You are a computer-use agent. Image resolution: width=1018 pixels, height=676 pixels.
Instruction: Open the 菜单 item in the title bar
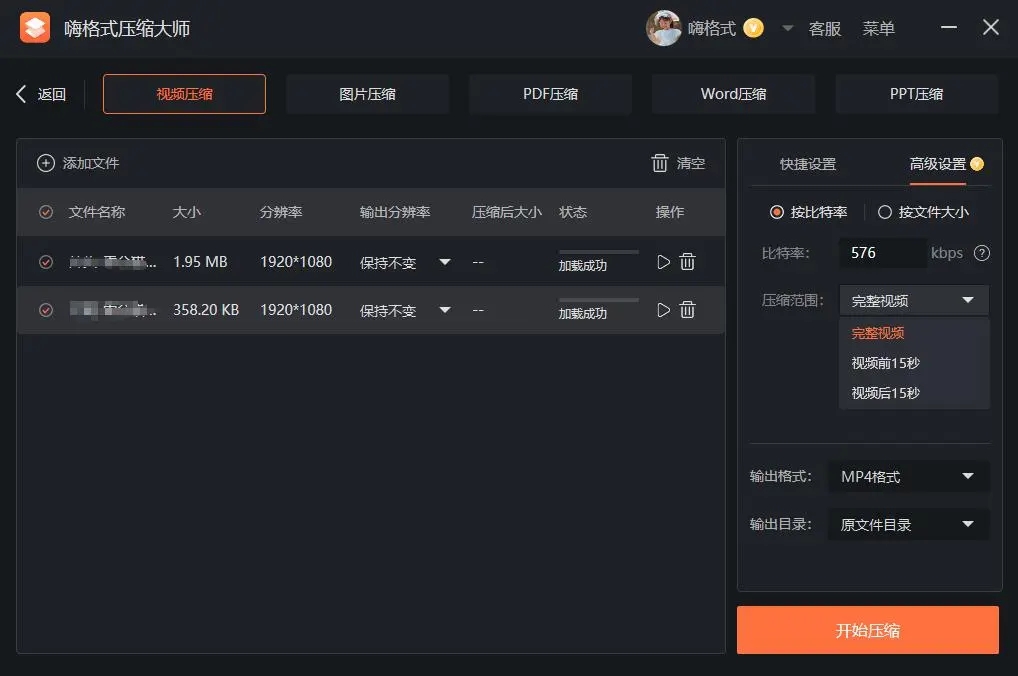(879, 28)
